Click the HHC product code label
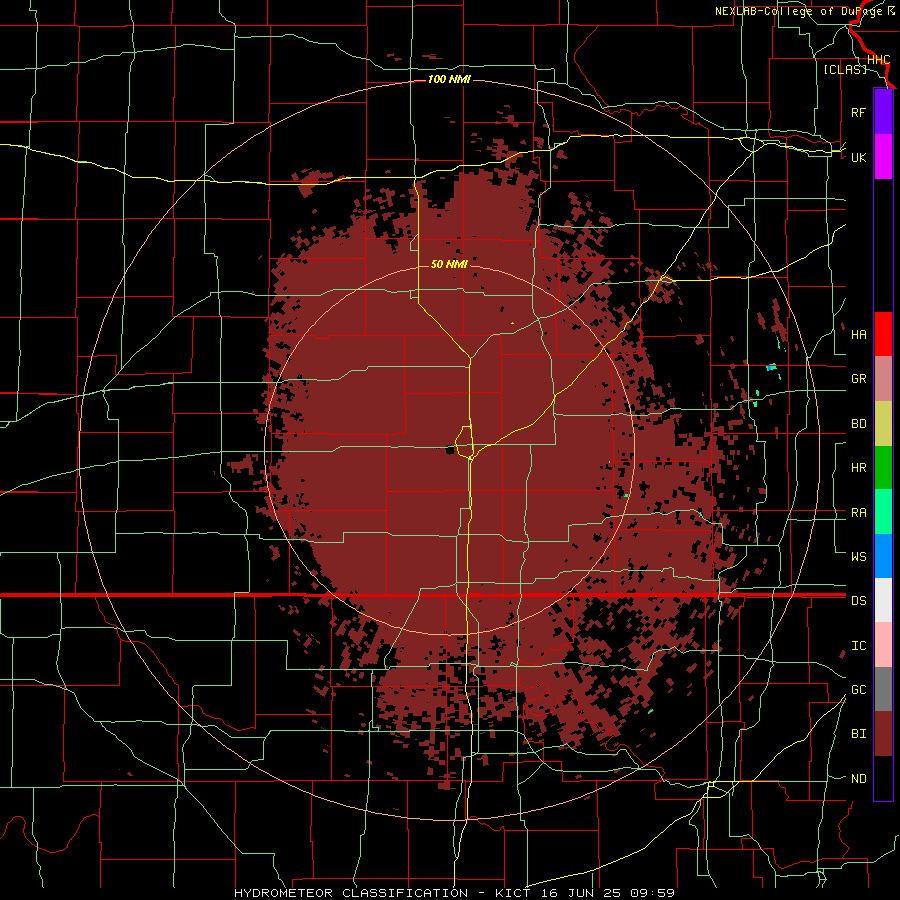This screenshot has width=900, height=900. point(879,59)
